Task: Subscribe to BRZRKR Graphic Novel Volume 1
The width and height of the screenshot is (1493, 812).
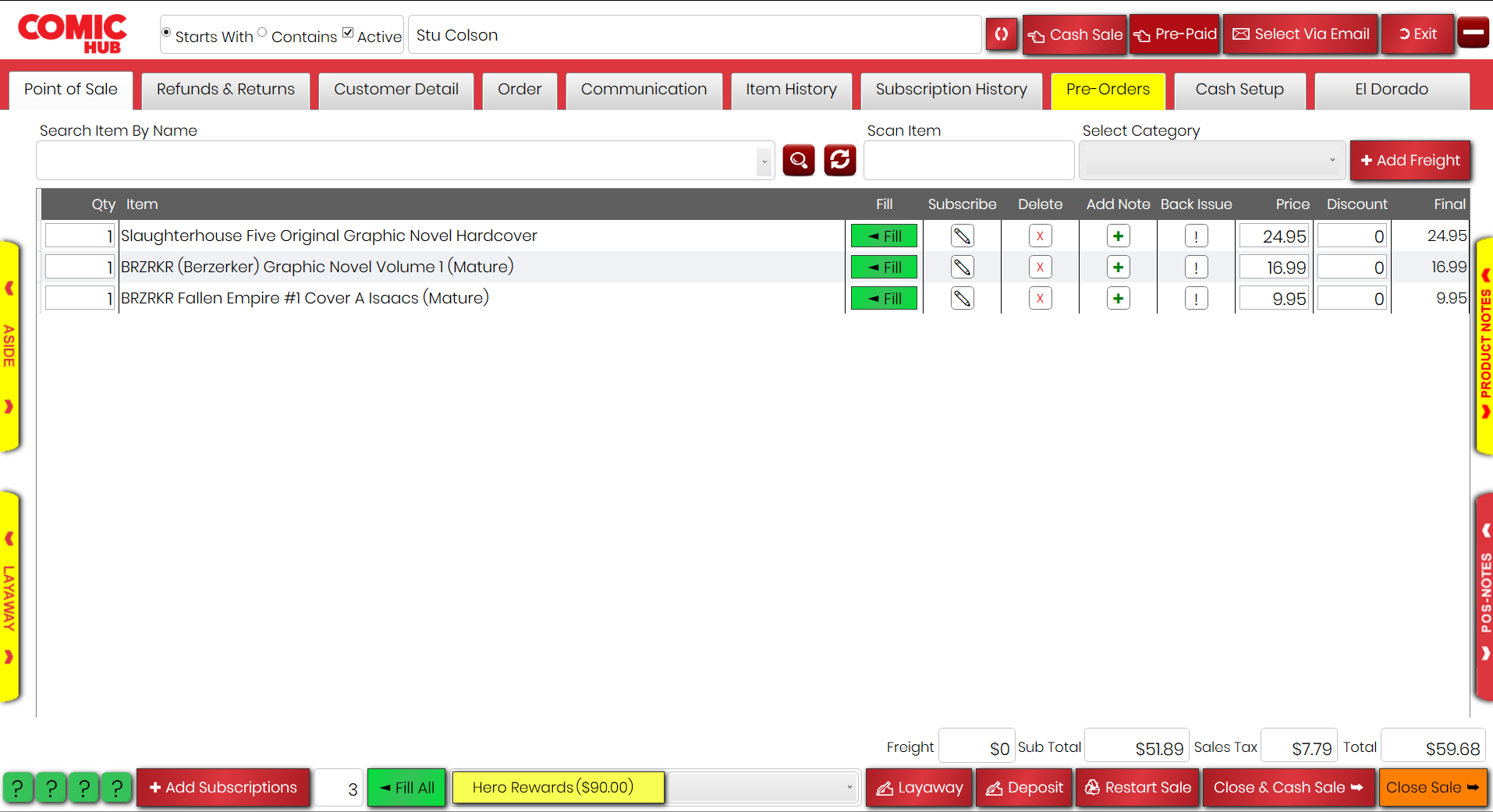Action: (x=962, y=267)
